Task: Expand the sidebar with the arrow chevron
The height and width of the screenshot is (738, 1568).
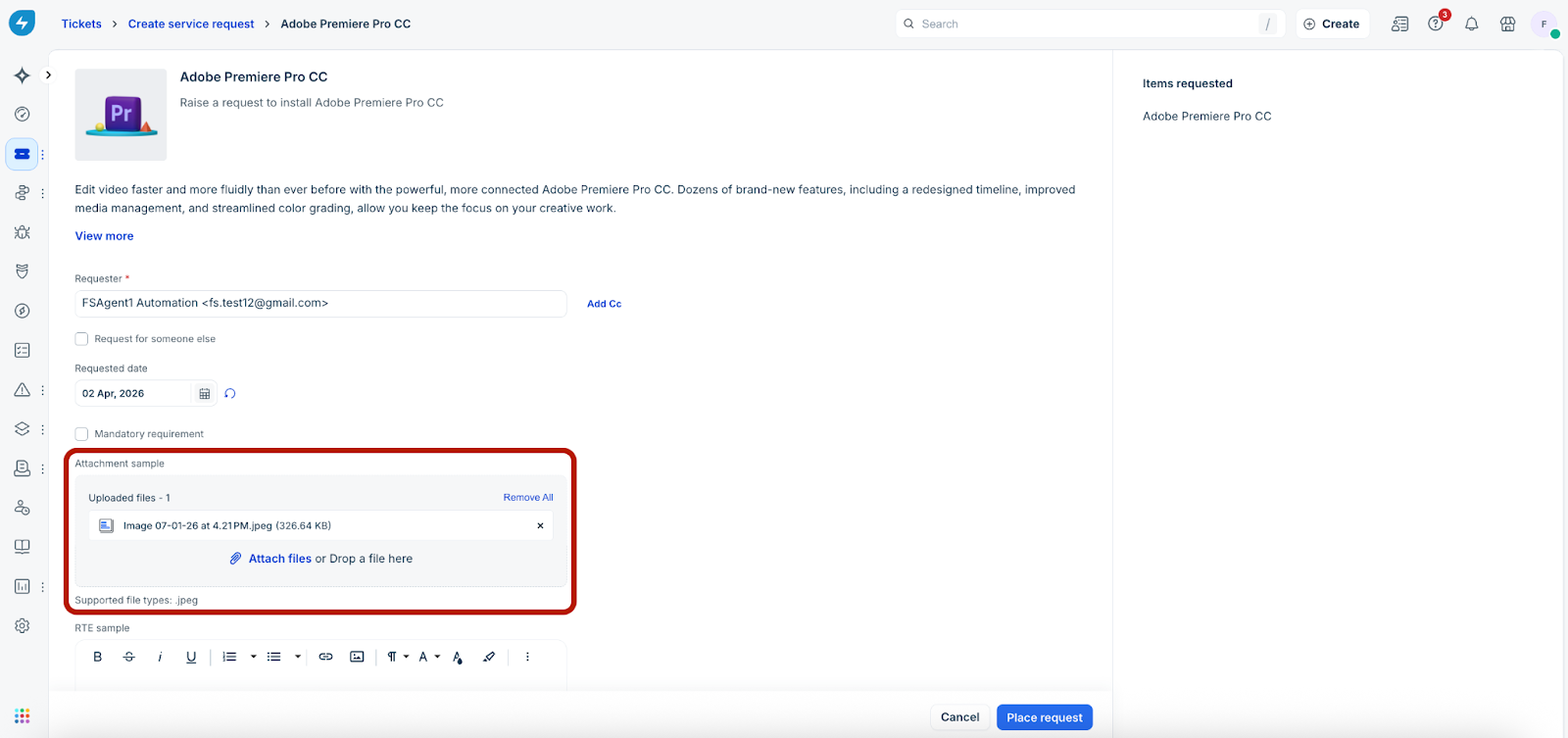Action: click(x=48, y=75)
